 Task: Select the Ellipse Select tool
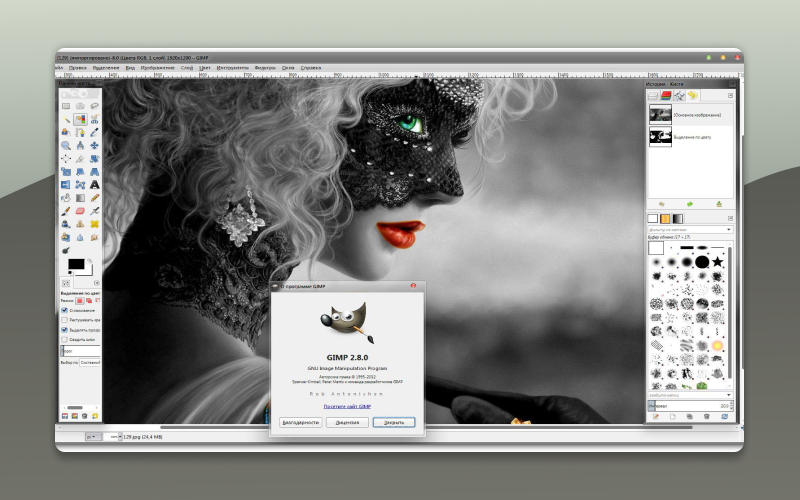click(80, 106)
